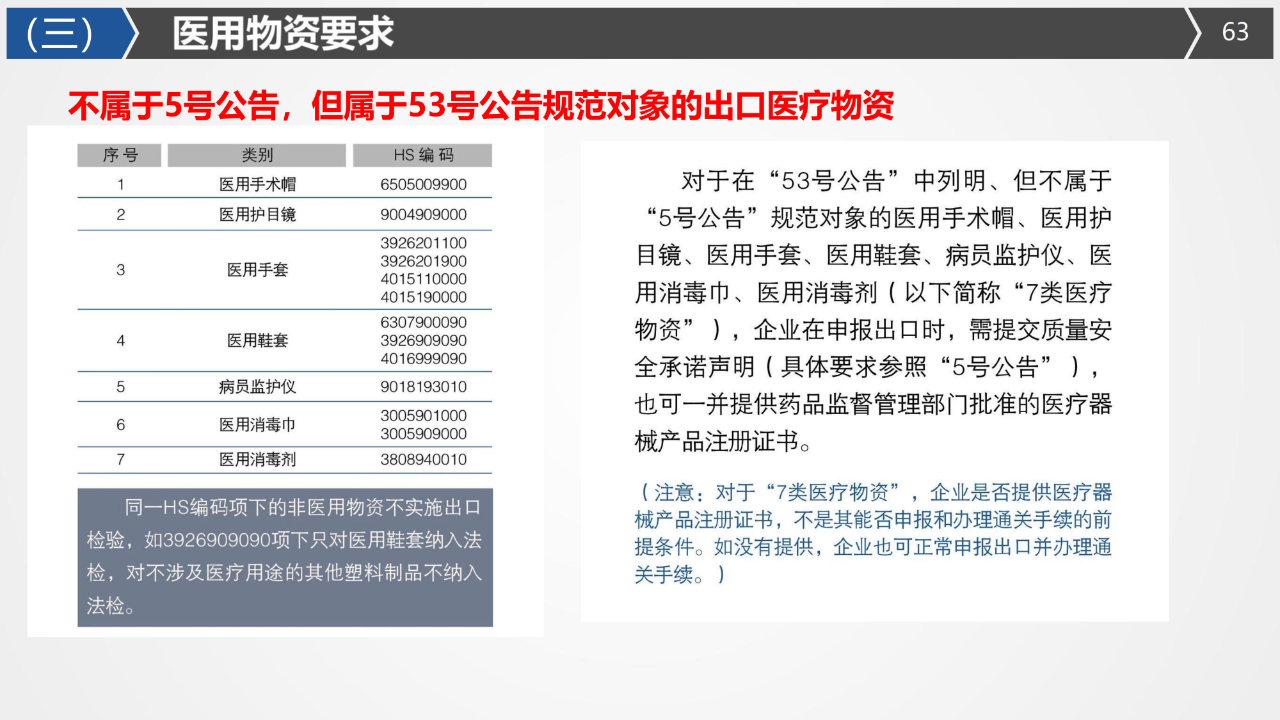This screenshot has width=1280, height=720.
Task: Click the HS 编码 column header
Action: (x=422, y=155)
